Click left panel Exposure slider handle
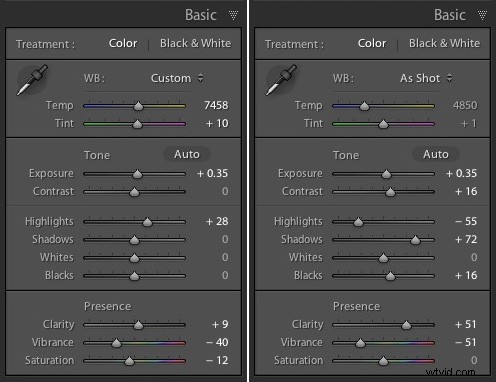The width and height of the screenshot is (496, 382). tap(137, 174)
